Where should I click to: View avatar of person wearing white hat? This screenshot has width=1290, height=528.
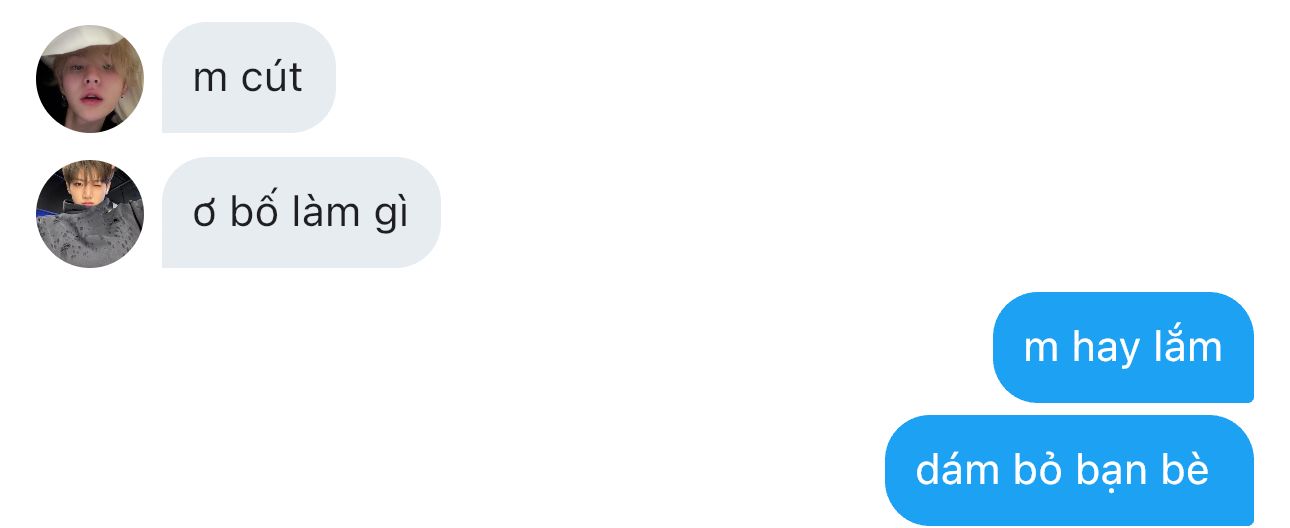90,79
